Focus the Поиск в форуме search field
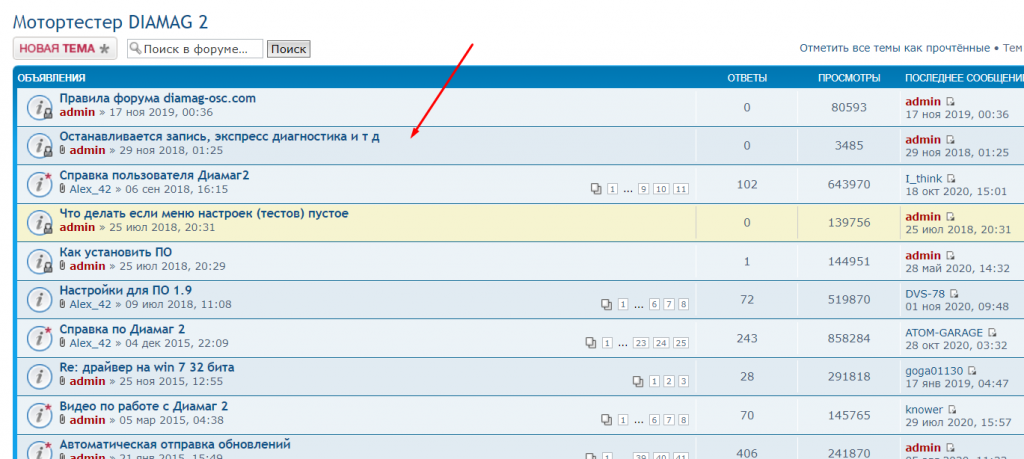 pos(195,49)
